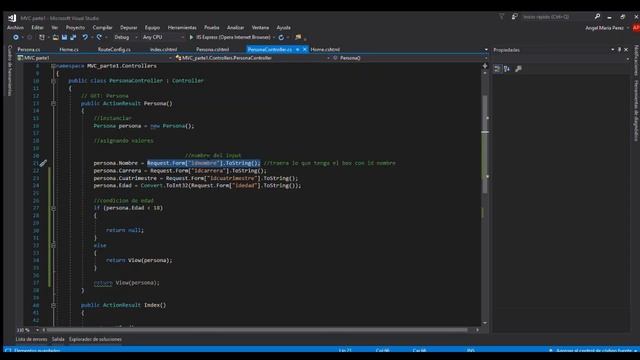
Task: Open the Any CPU platform dropdown
Action: 182,38
